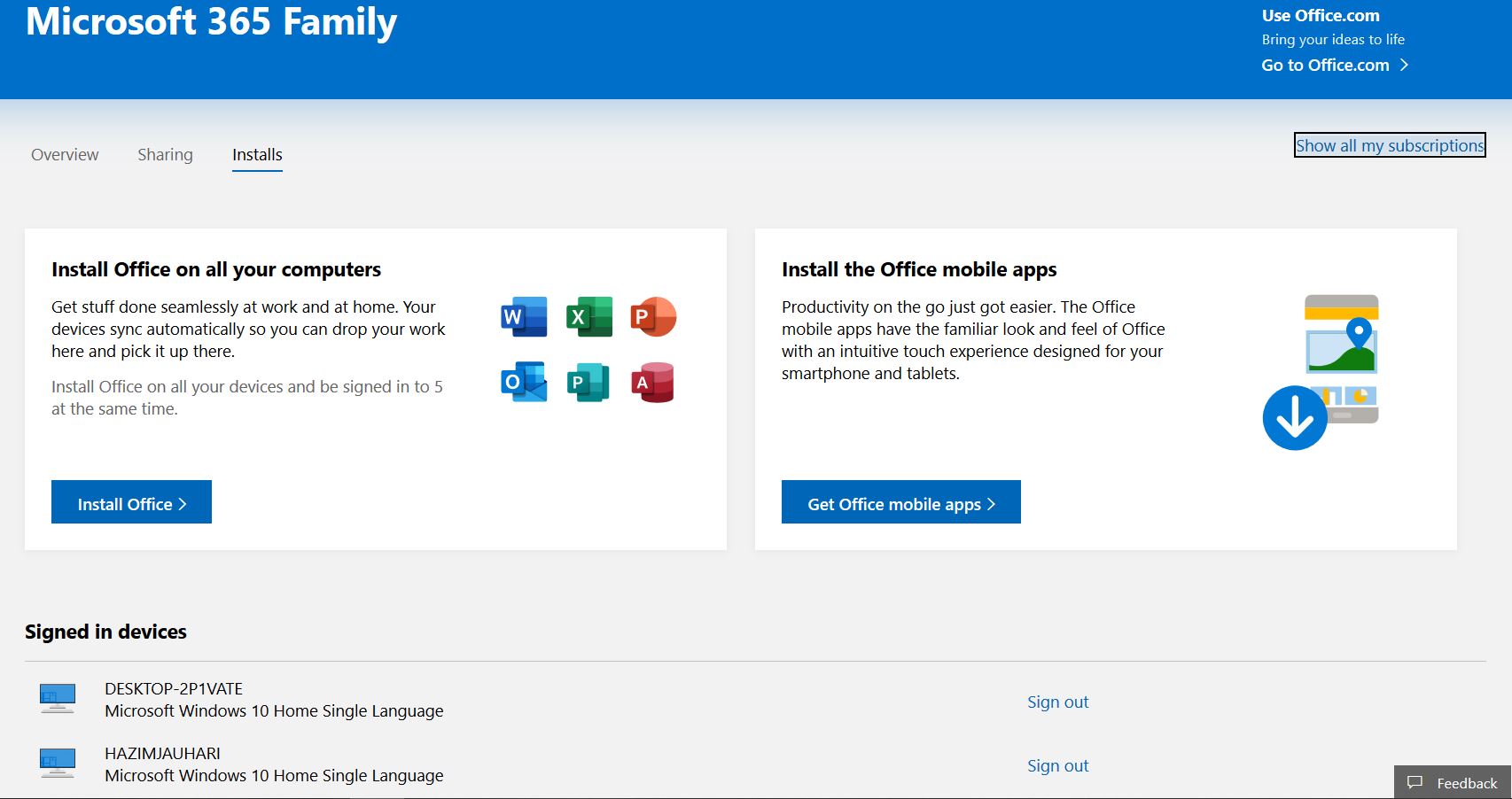Click OS text under DESKTOP-2P1VATE
This screenshot has width=1512, height=799.
pos(274,710)
